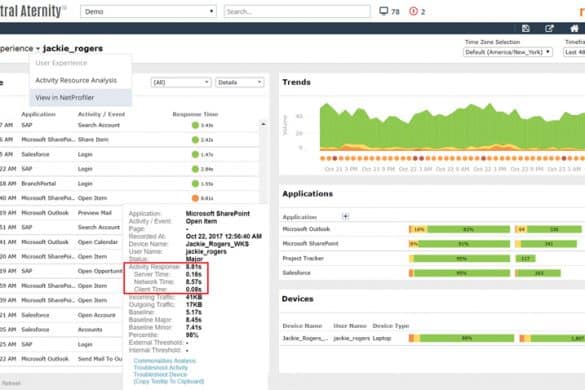Click green status dot for SharePoint Share Item
The height and width of the screenshot is (390, 585).
click(x=195, y=140)
